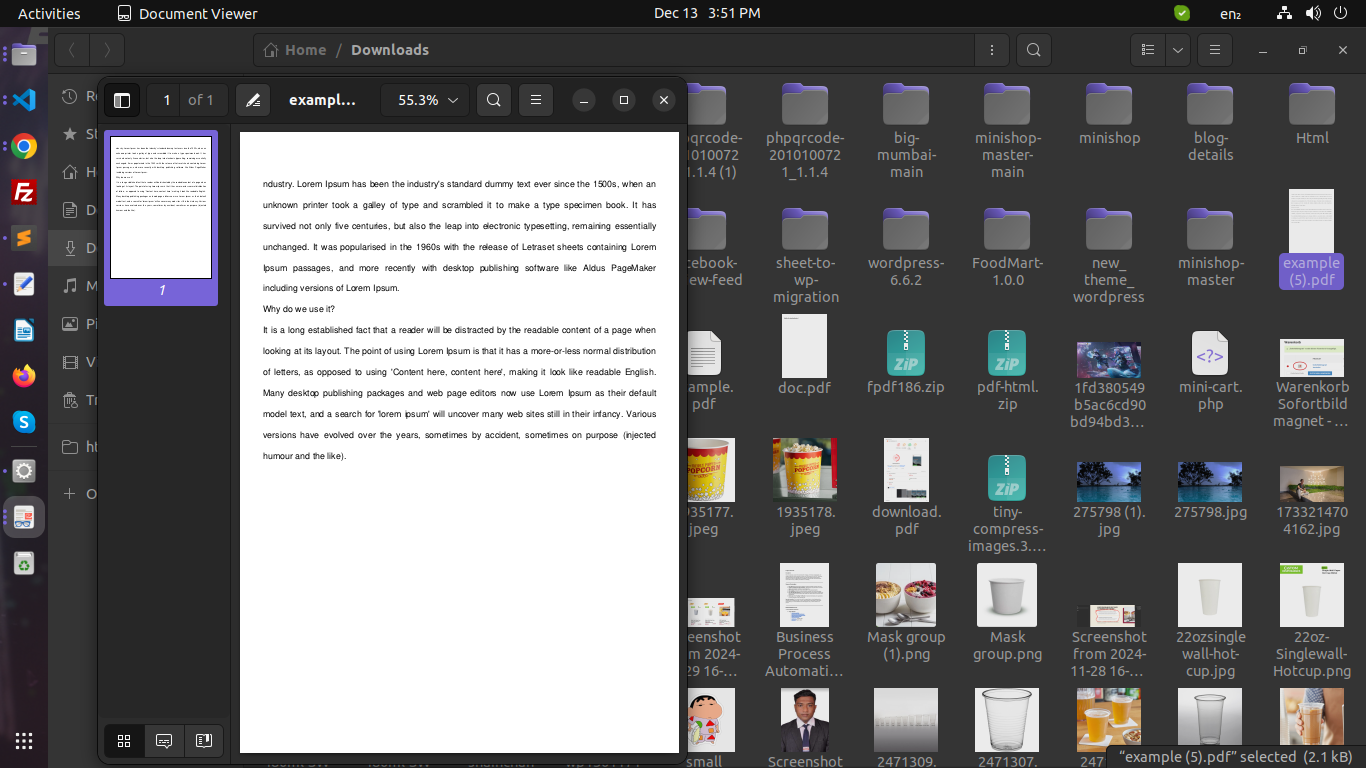
Task: Open Document Viewer hamburger menu
Action: 536,100
